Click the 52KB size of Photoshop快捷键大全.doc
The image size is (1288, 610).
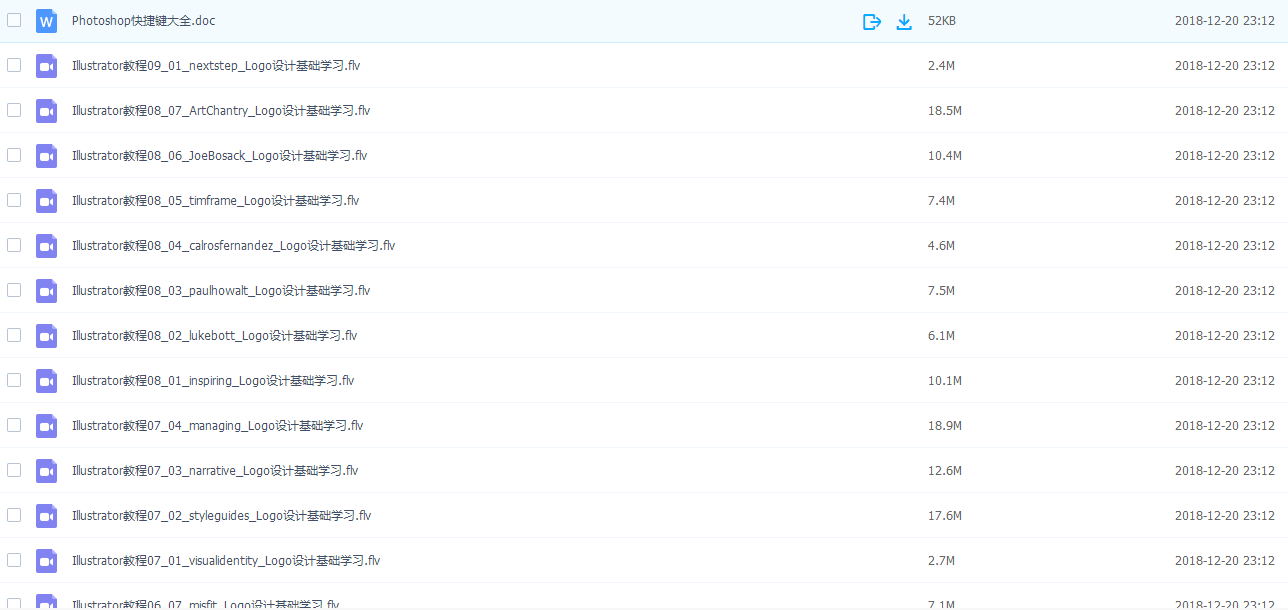[x=943, y=21]
